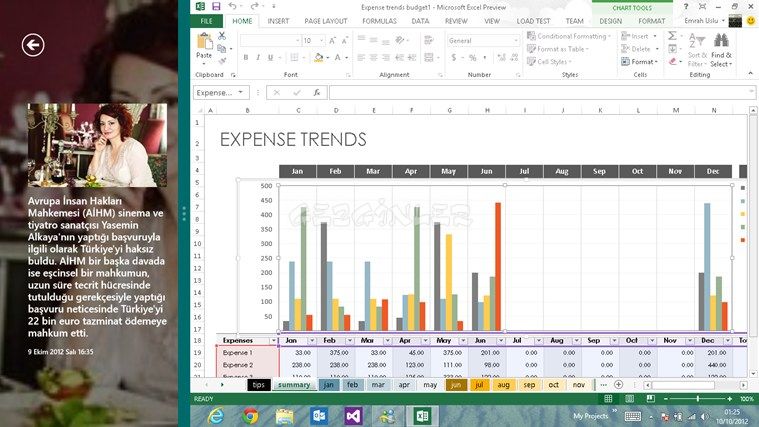
Task: Toggle Underline formatting
Action: coord(270,58)
